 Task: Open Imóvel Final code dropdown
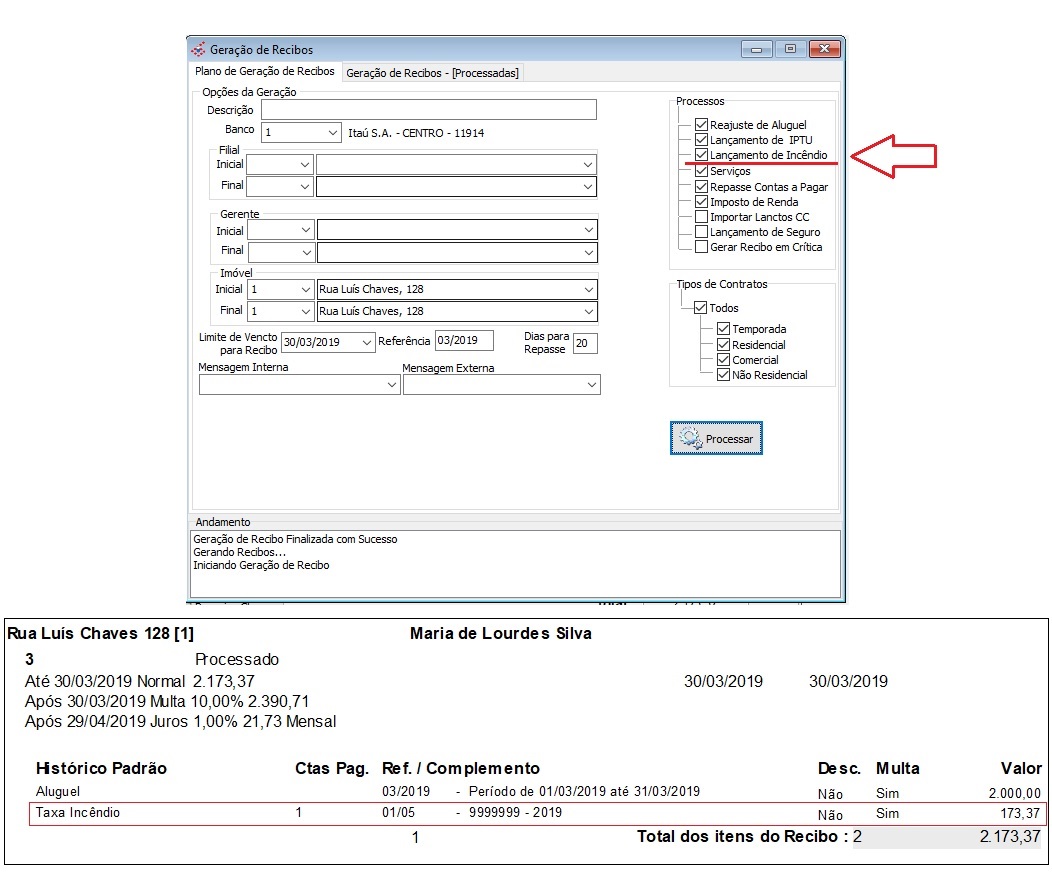click(x=305, y=312)
